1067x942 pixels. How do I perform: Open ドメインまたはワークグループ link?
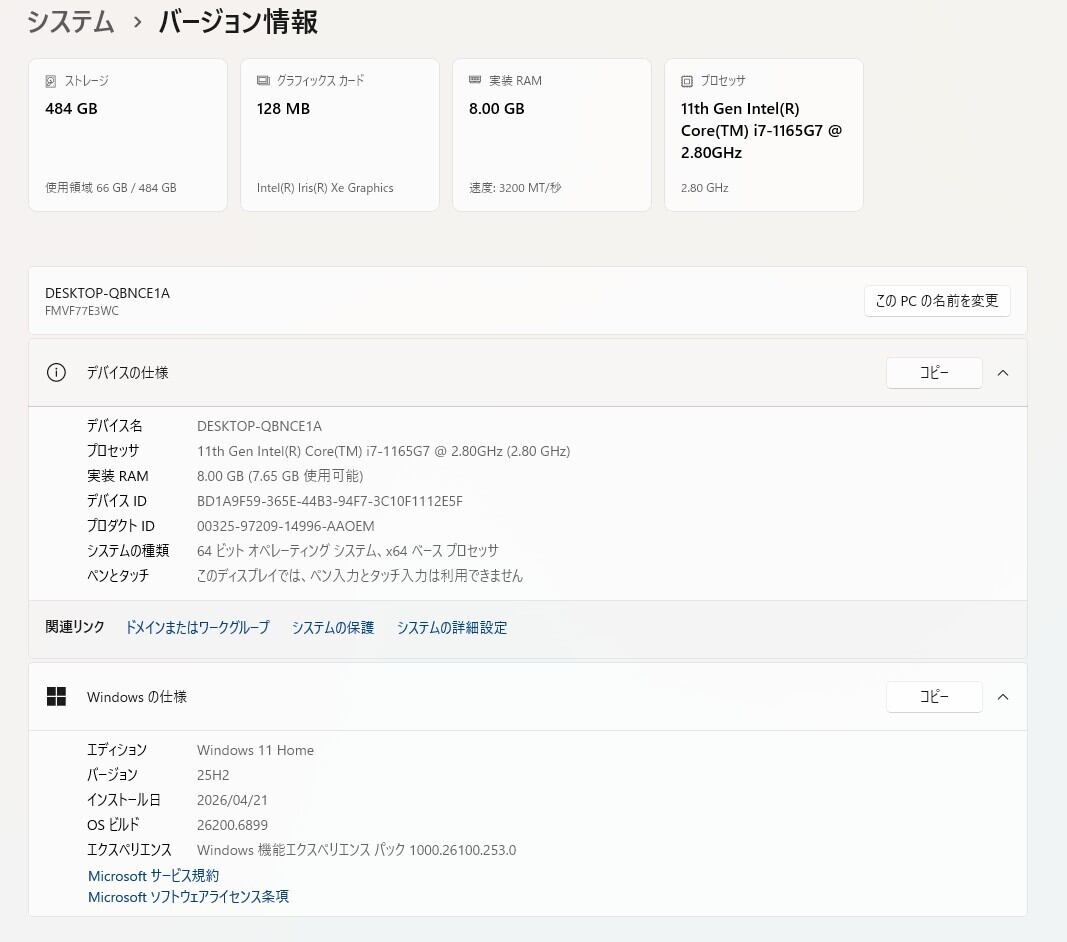coord(197,628)
